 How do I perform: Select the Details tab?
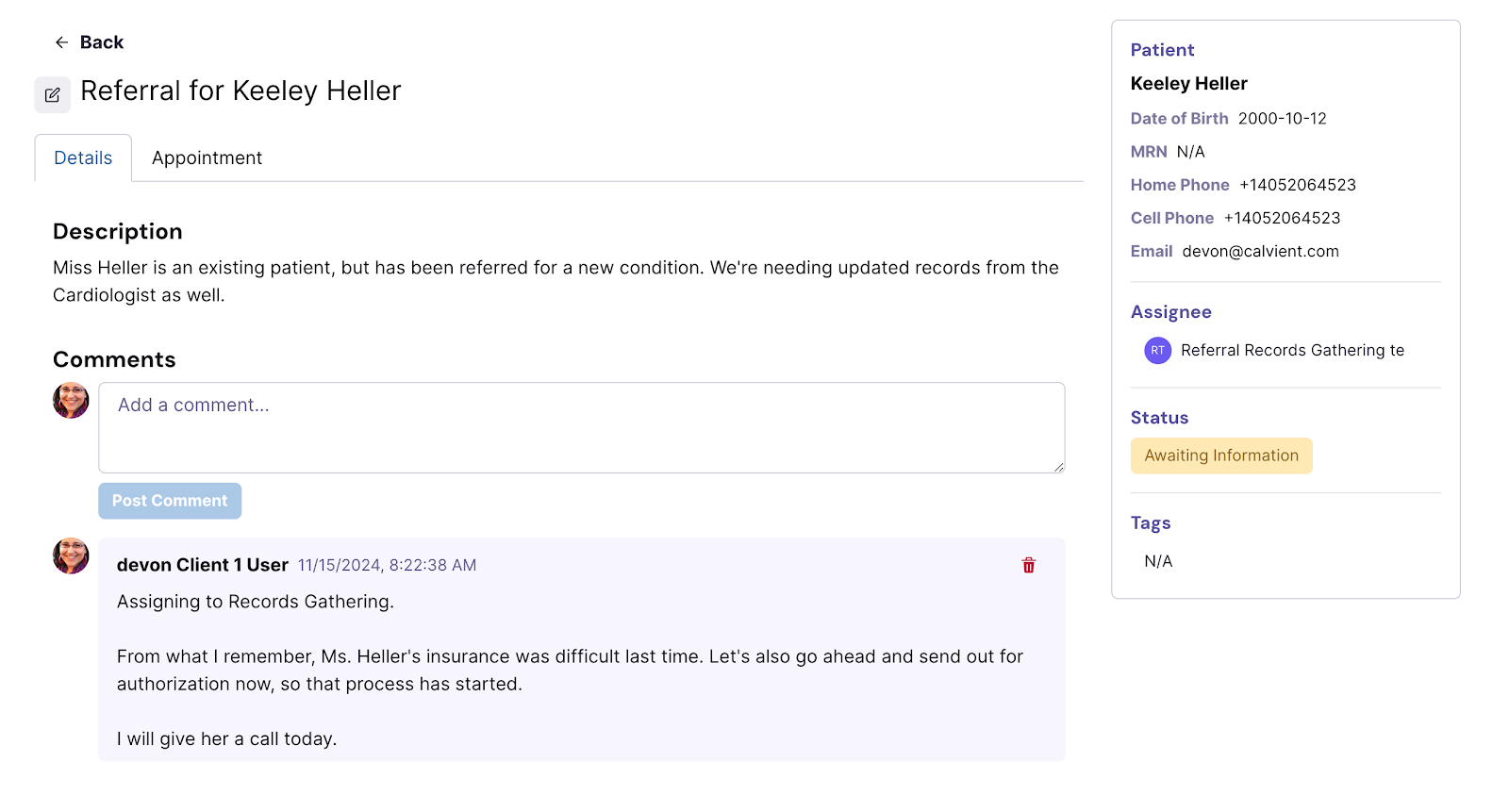pos(83,157)
